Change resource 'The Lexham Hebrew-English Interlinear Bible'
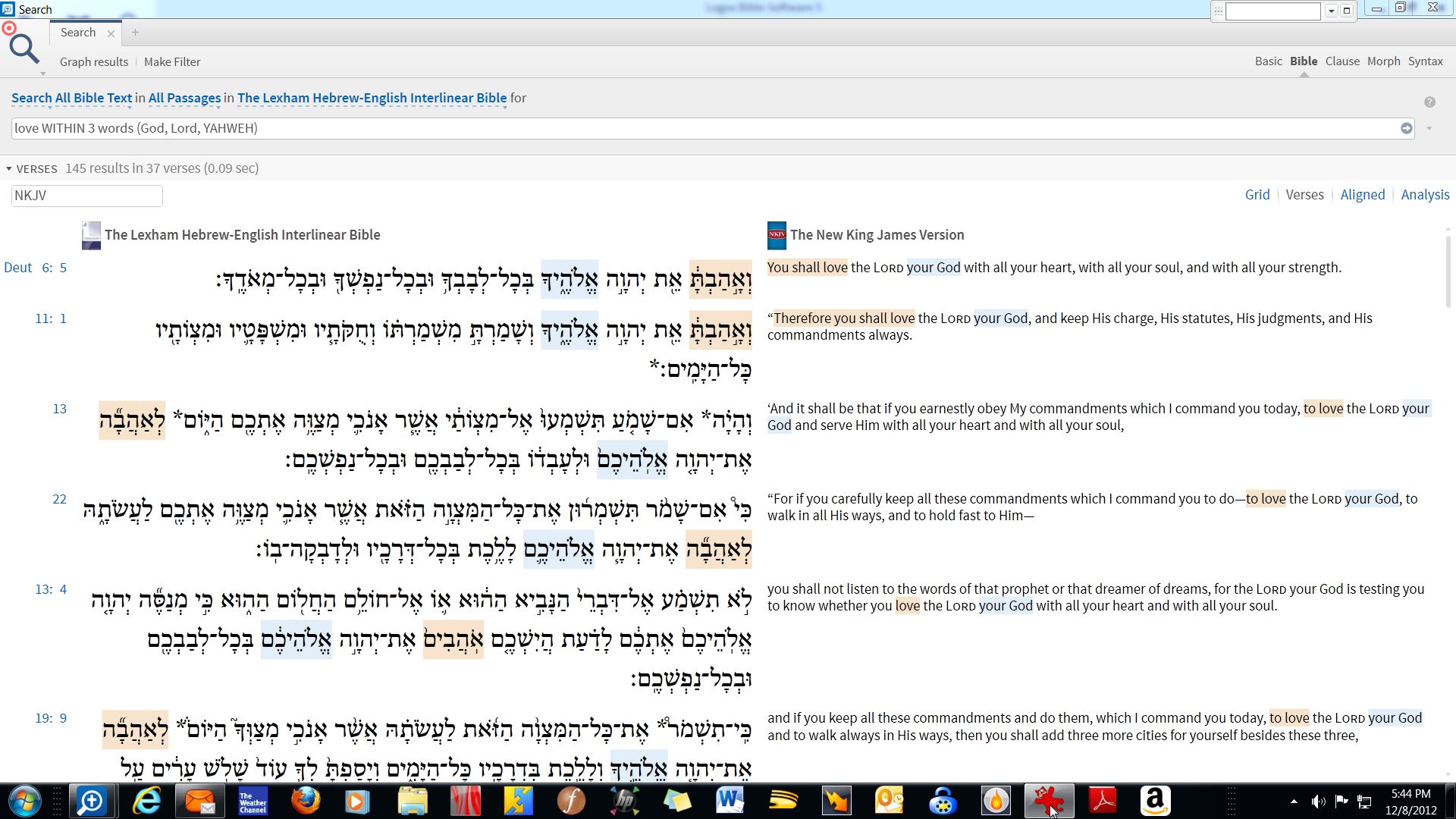 (372, 98)
